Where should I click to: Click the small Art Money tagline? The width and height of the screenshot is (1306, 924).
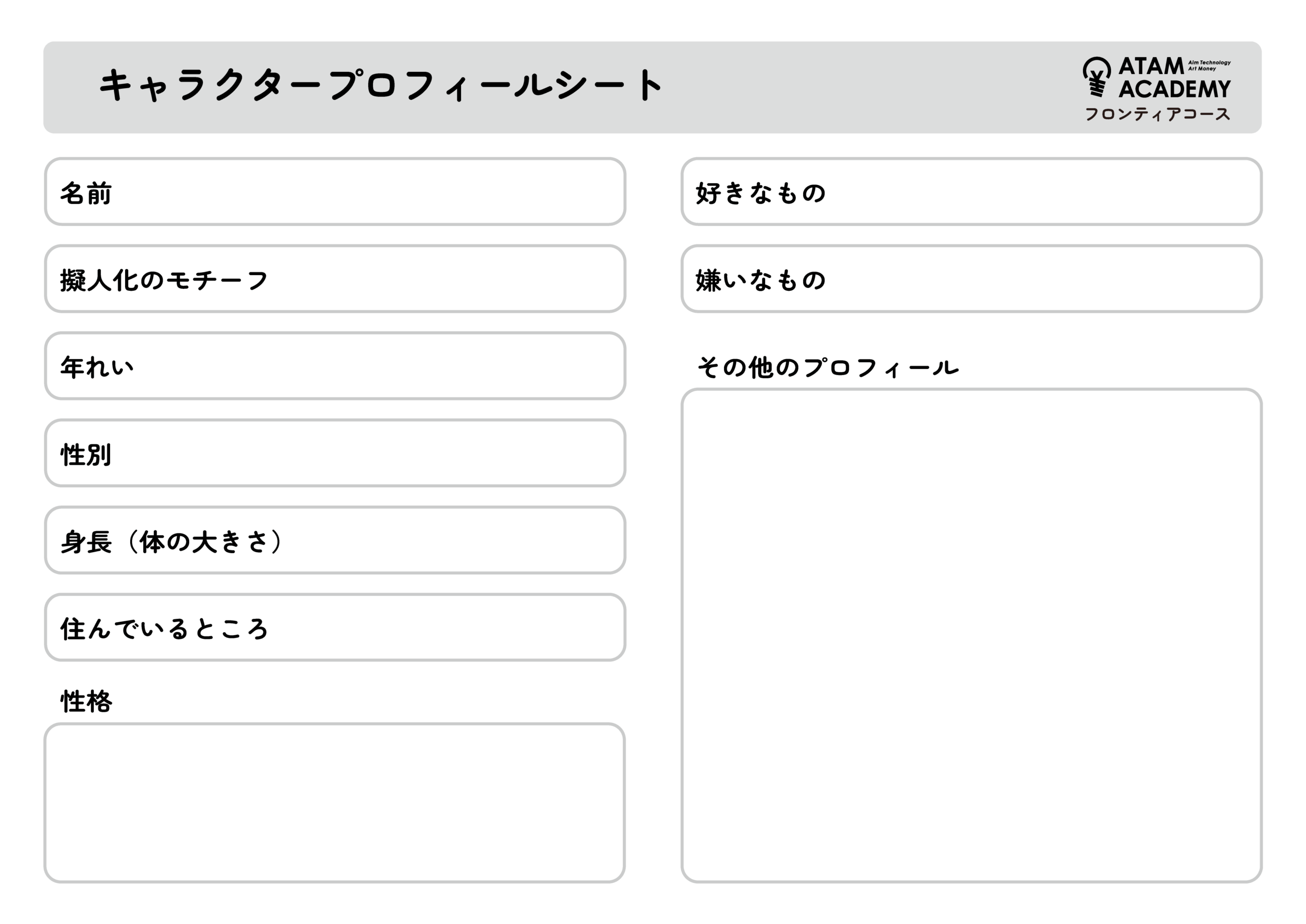[1201, 69]
